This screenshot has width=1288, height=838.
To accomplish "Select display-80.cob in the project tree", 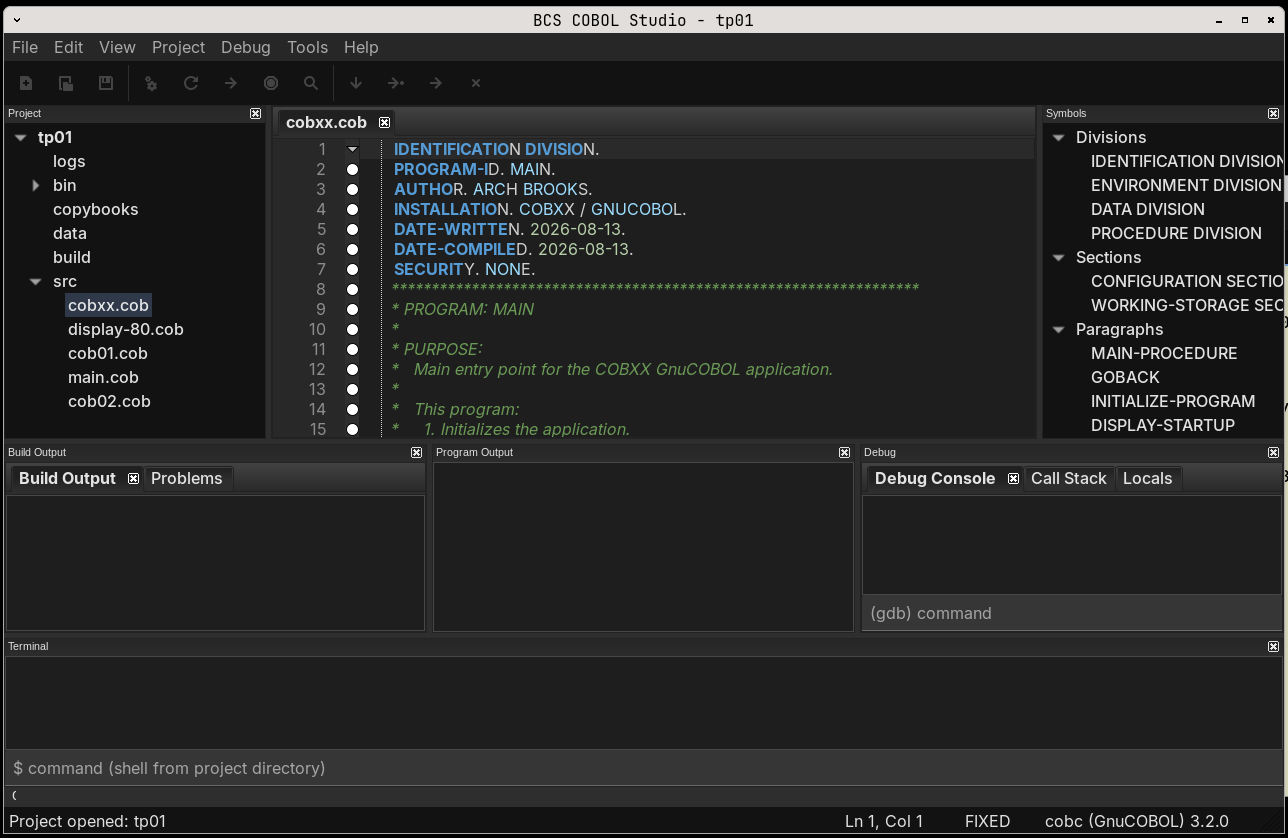I will coord(126,330).
